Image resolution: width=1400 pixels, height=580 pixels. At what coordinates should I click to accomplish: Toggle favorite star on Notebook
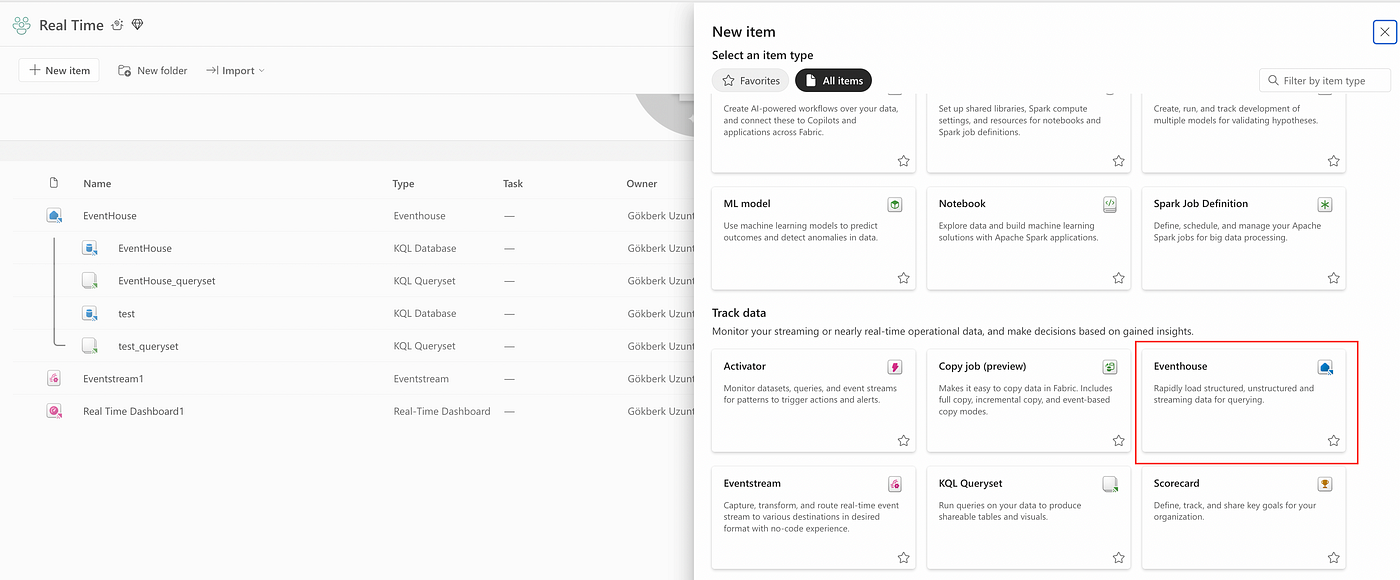pyautogui.click(x=1118, y=278)
